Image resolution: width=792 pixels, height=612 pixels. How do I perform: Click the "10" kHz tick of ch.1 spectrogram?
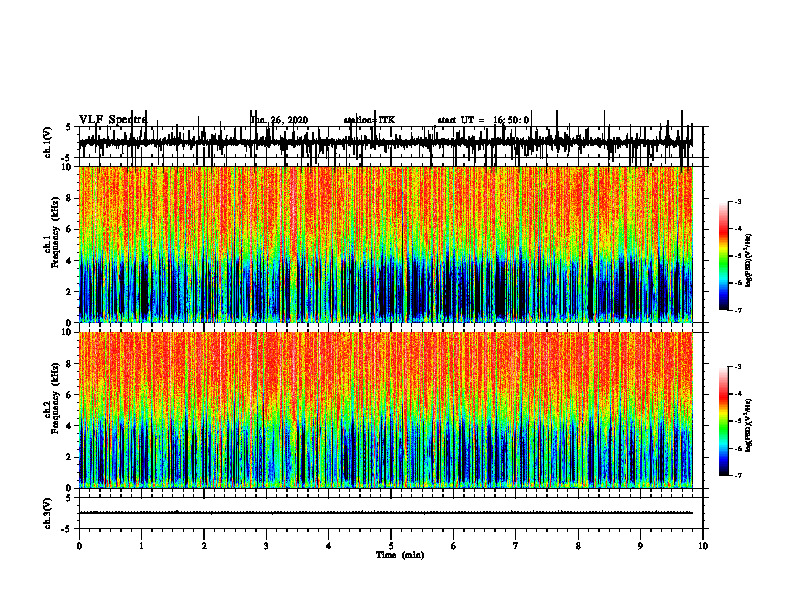coord(67,167)
